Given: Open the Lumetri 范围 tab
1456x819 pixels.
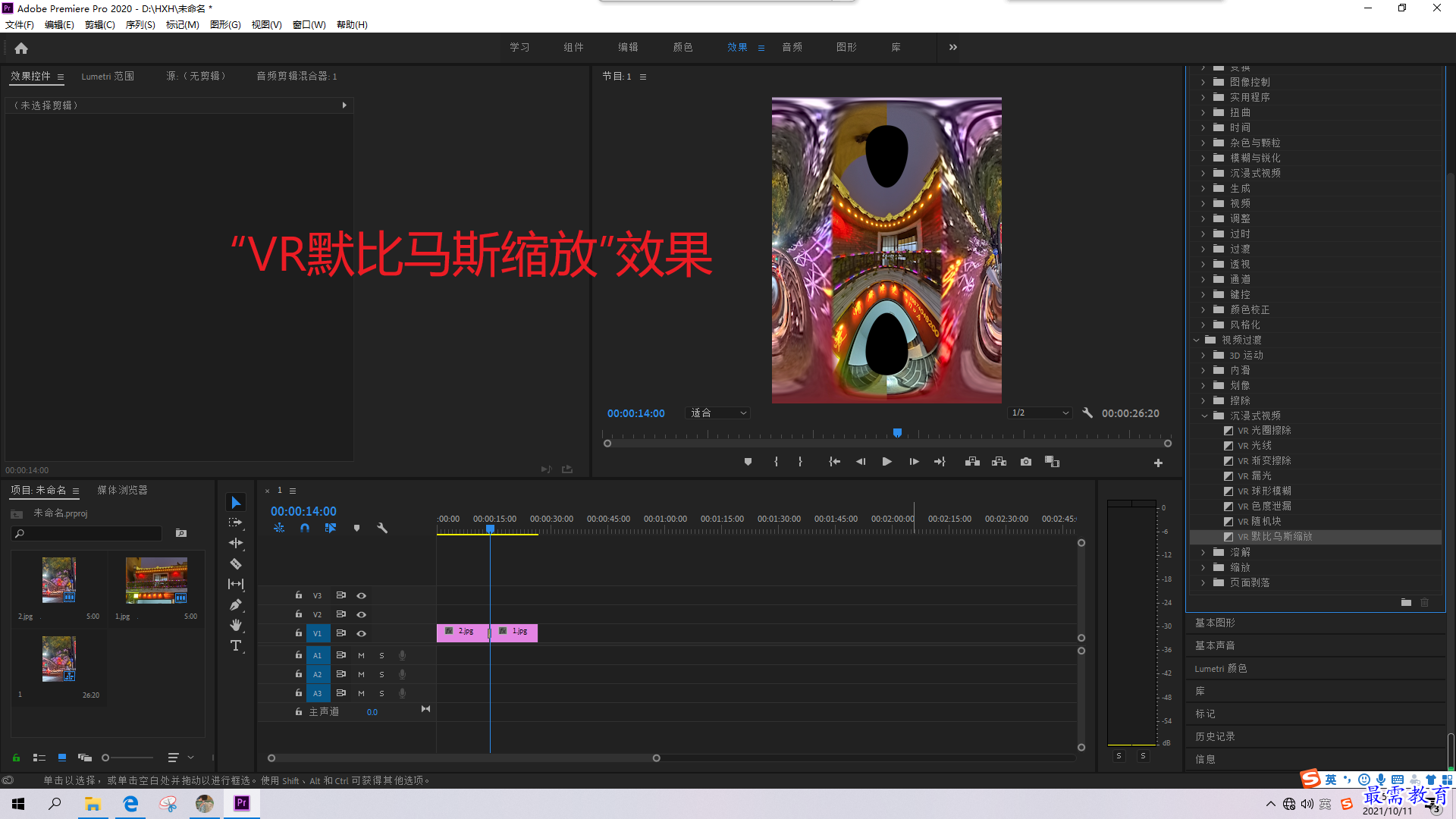Looking at the screenshot, I should pos(108,77).
